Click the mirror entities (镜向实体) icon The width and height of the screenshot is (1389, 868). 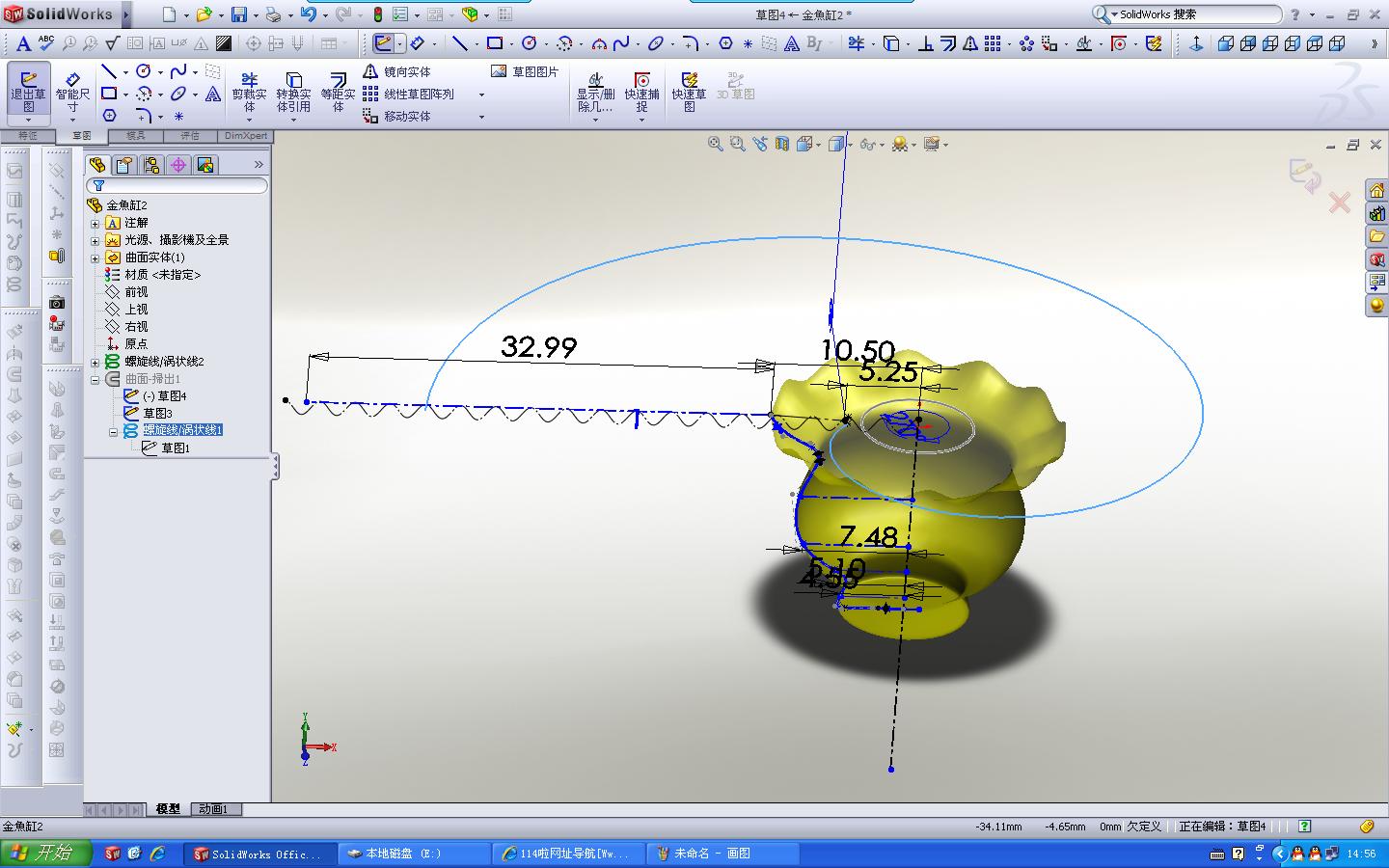point(370,71)
